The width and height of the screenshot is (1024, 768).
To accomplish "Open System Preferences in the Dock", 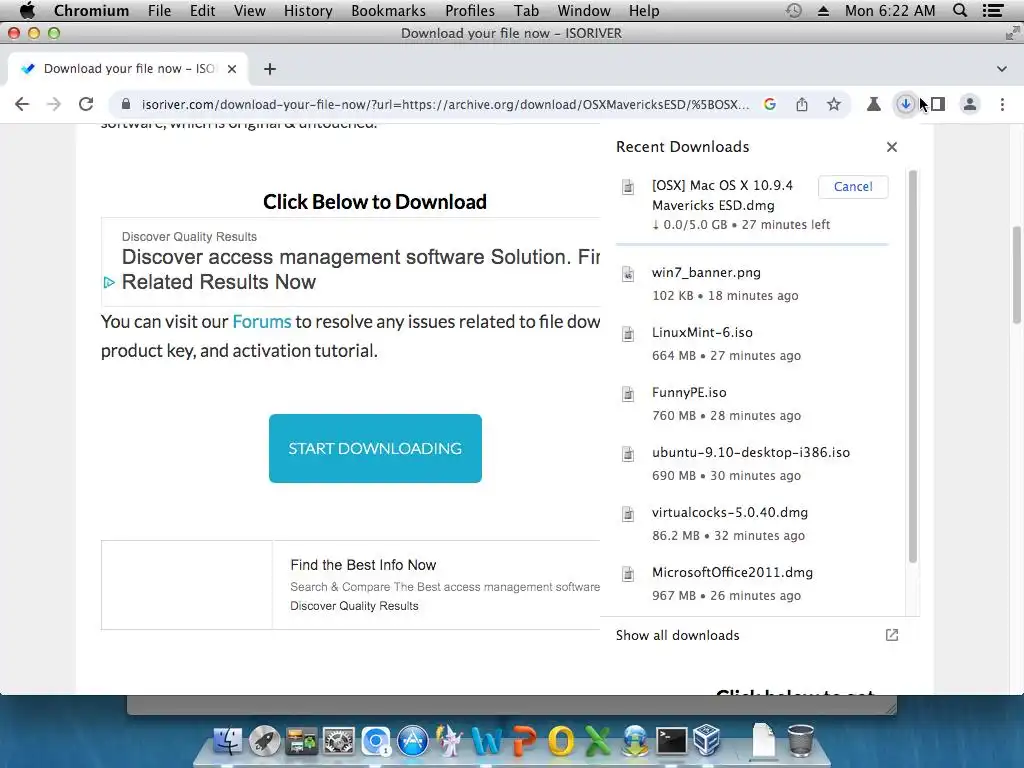I will click(339, 741).
